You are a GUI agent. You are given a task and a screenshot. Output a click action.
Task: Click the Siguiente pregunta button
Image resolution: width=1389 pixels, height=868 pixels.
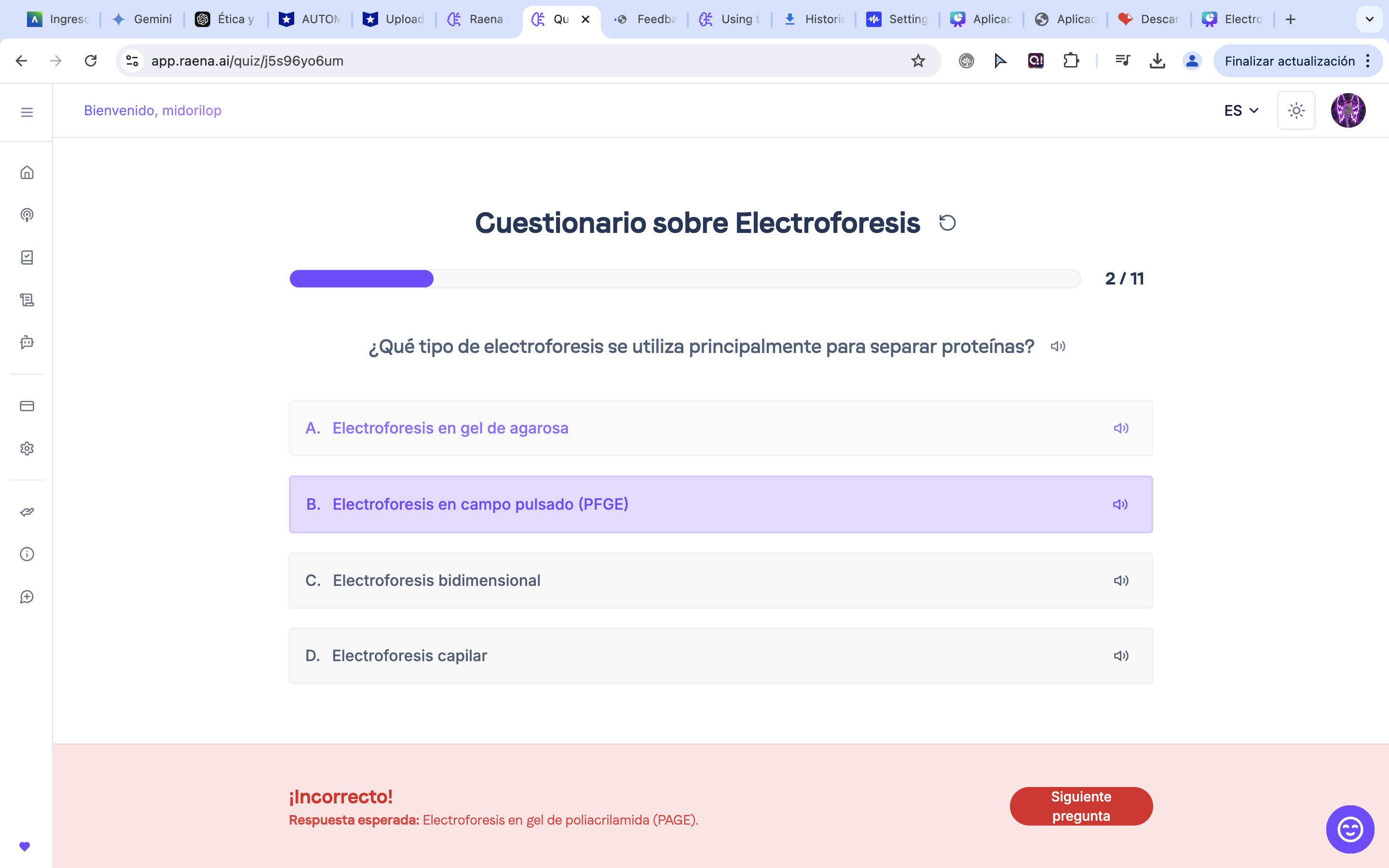click(x=1080, y=806)
